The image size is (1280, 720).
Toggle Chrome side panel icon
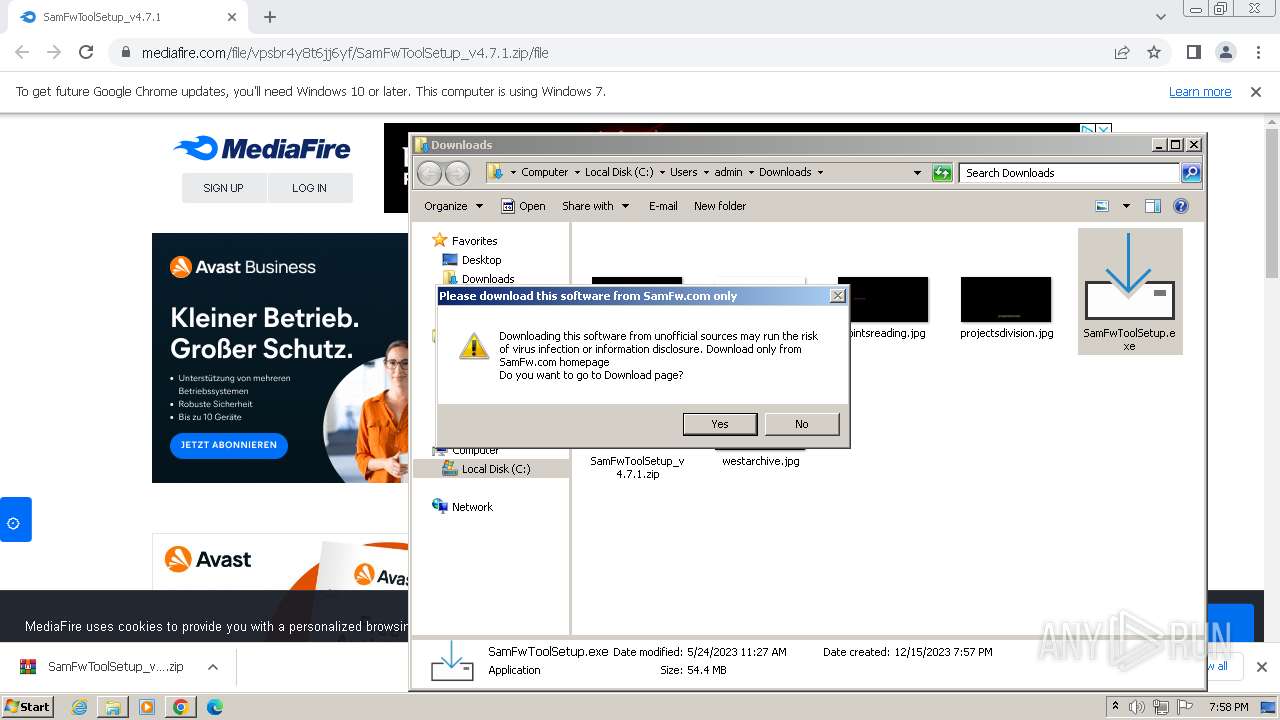click(1193, 53)
